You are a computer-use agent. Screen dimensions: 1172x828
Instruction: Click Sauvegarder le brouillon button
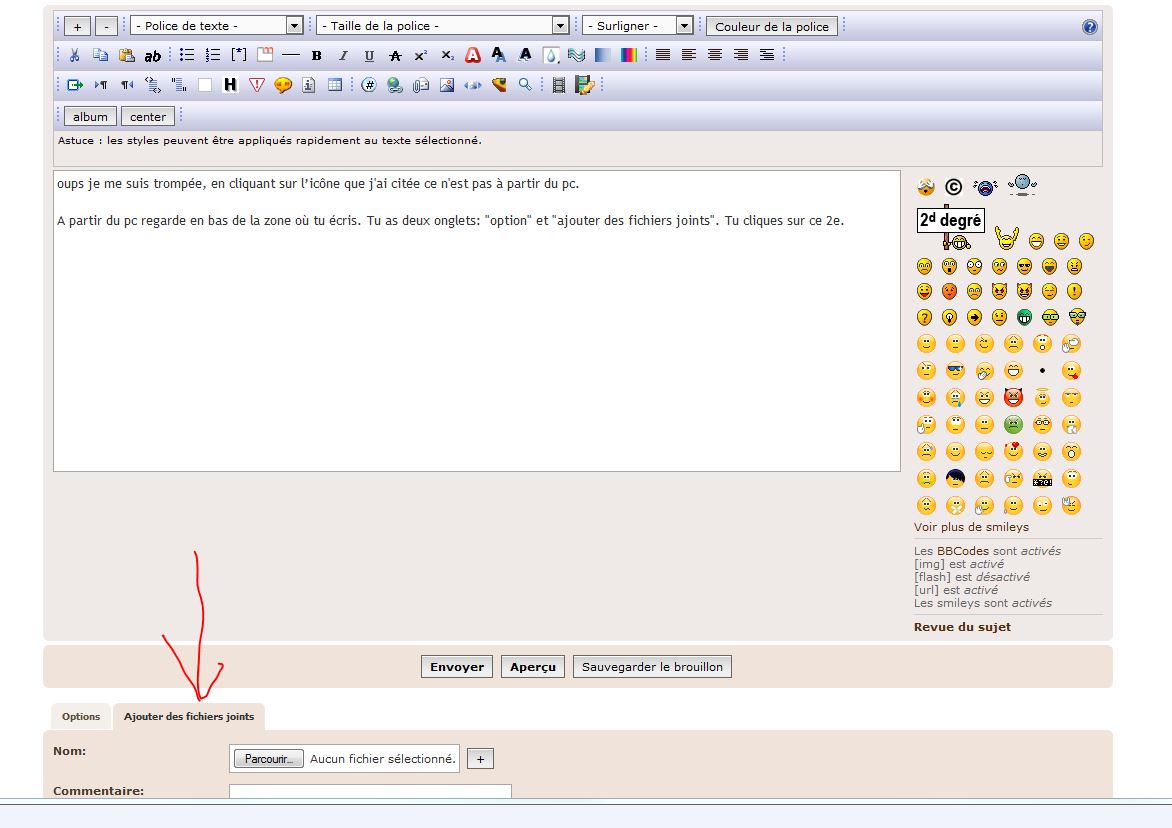click(x=653, y=667)
